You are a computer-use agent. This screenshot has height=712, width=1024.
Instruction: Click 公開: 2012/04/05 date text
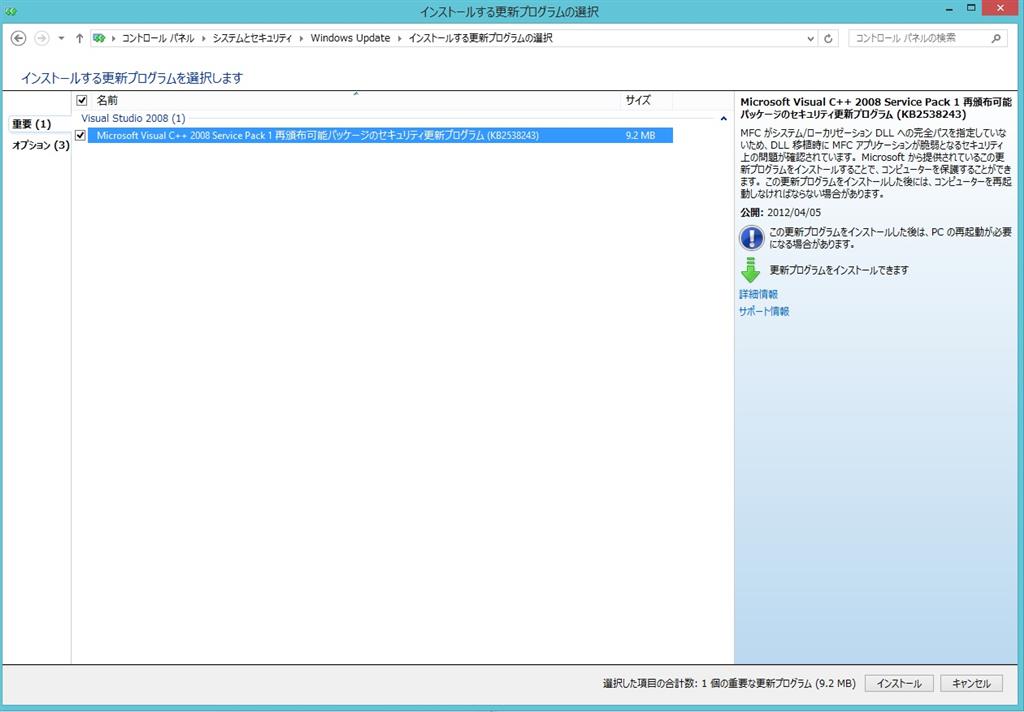point(780,212)
